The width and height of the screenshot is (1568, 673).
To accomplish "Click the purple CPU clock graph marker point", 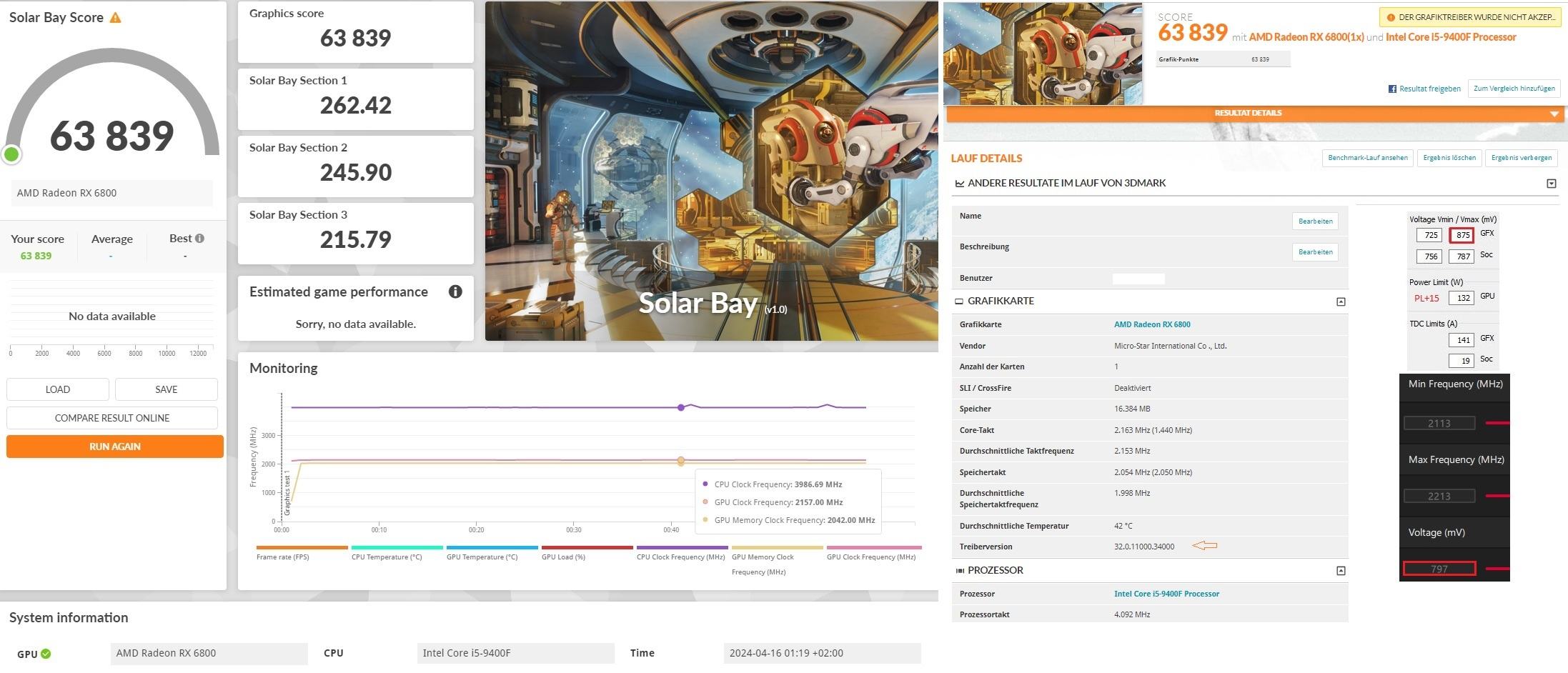I will (x=681, y=408).
